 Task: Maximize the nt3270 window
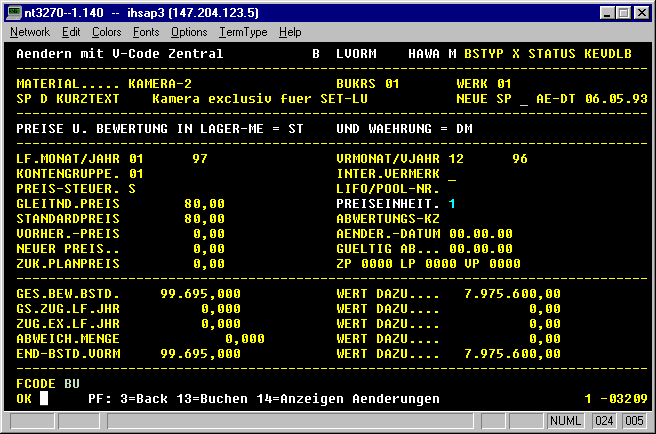coord(623,13)
